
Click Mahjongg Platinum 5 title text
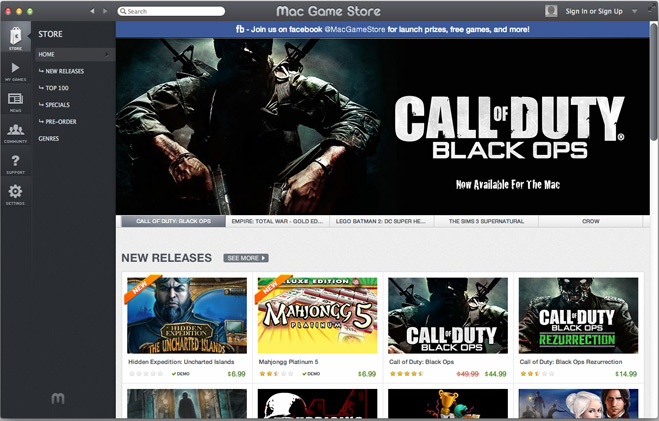pos(288,362)
